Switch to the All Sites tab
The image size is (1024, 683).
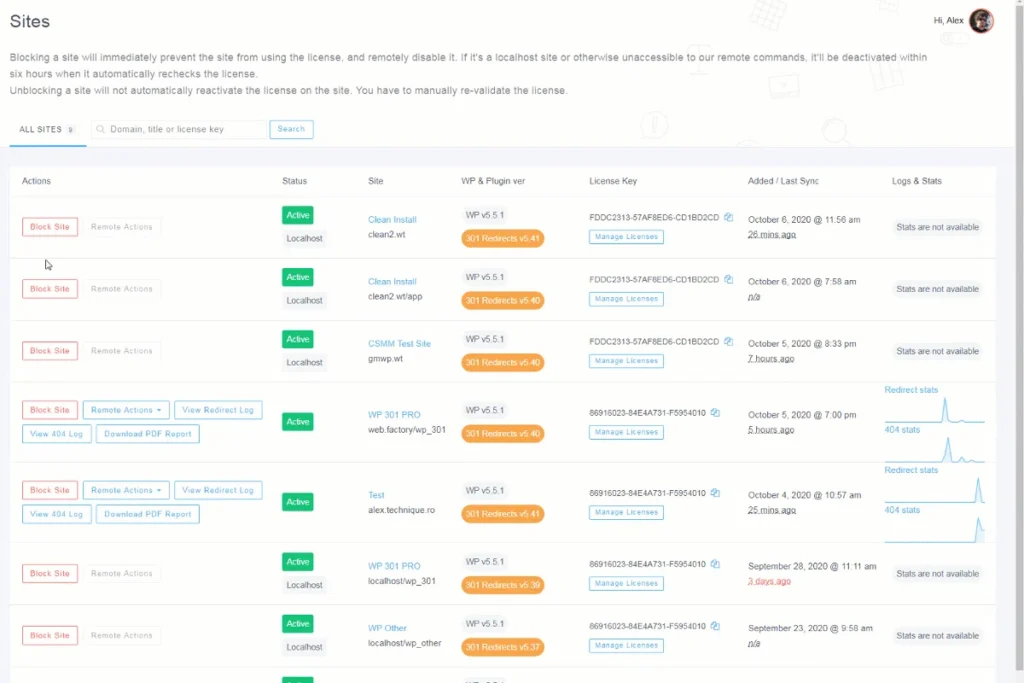click(40, 130)
